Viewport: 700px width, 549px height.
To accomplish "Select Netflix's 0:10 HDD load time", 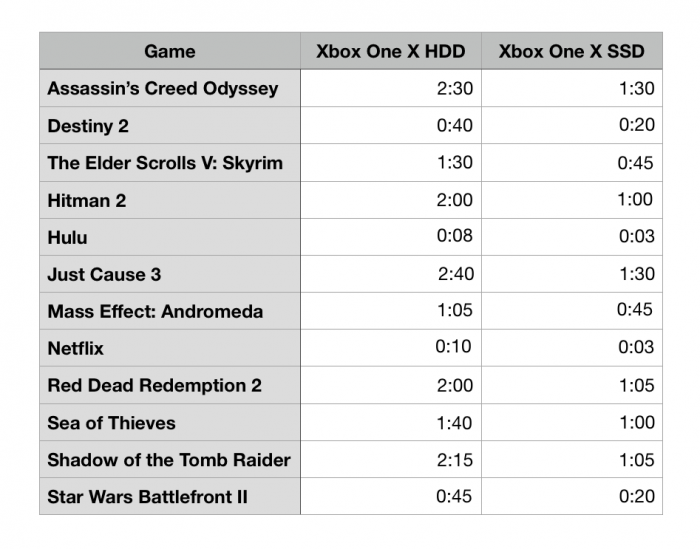I will [454, 348].
